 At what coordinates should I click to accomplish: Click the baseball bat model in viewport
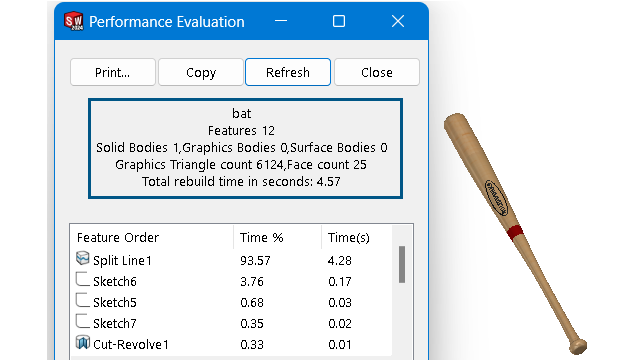(515, 232)
